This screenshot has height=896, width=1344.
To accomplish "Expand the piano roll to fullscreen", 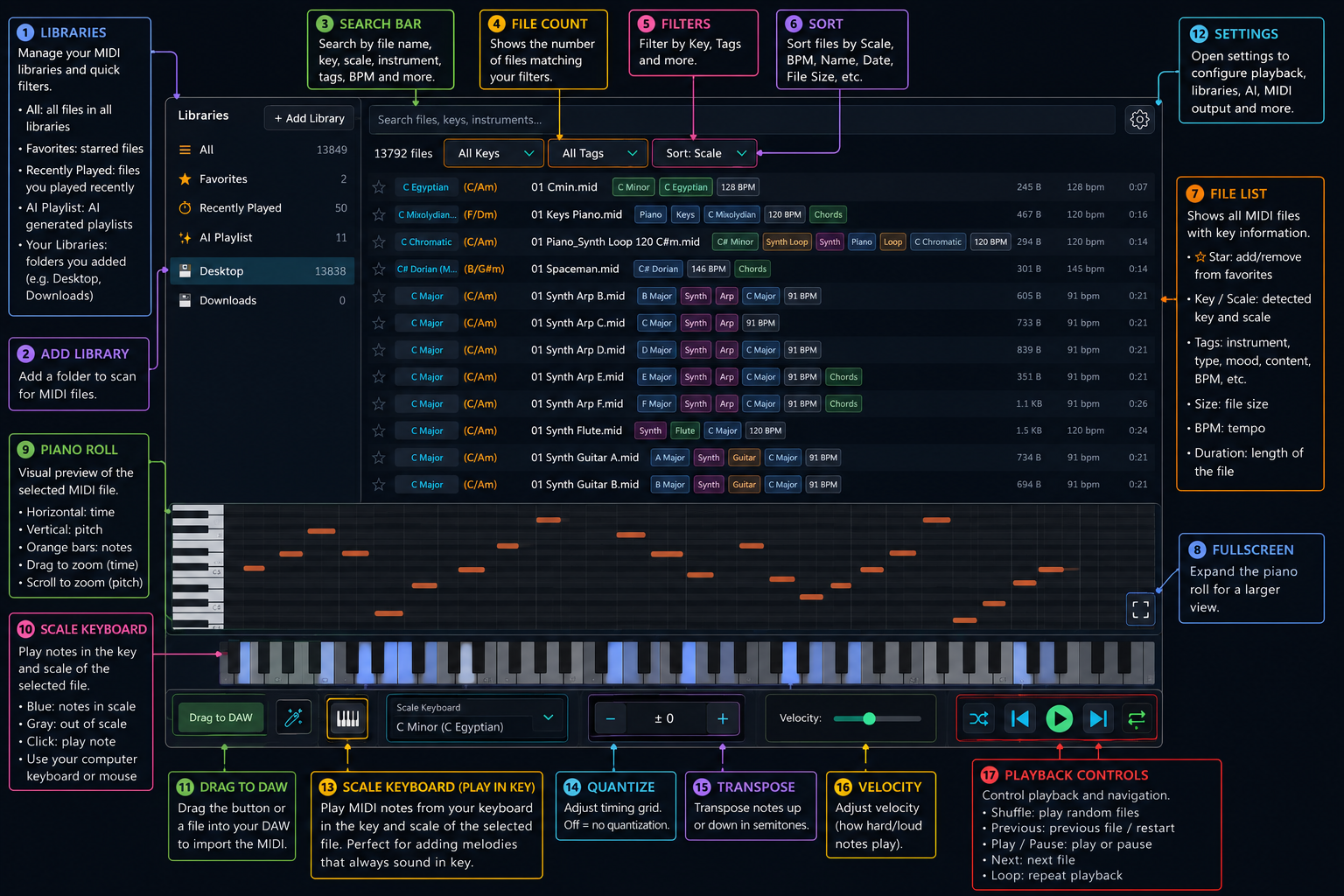I will pyautogui.click(x=1141, y=609).
